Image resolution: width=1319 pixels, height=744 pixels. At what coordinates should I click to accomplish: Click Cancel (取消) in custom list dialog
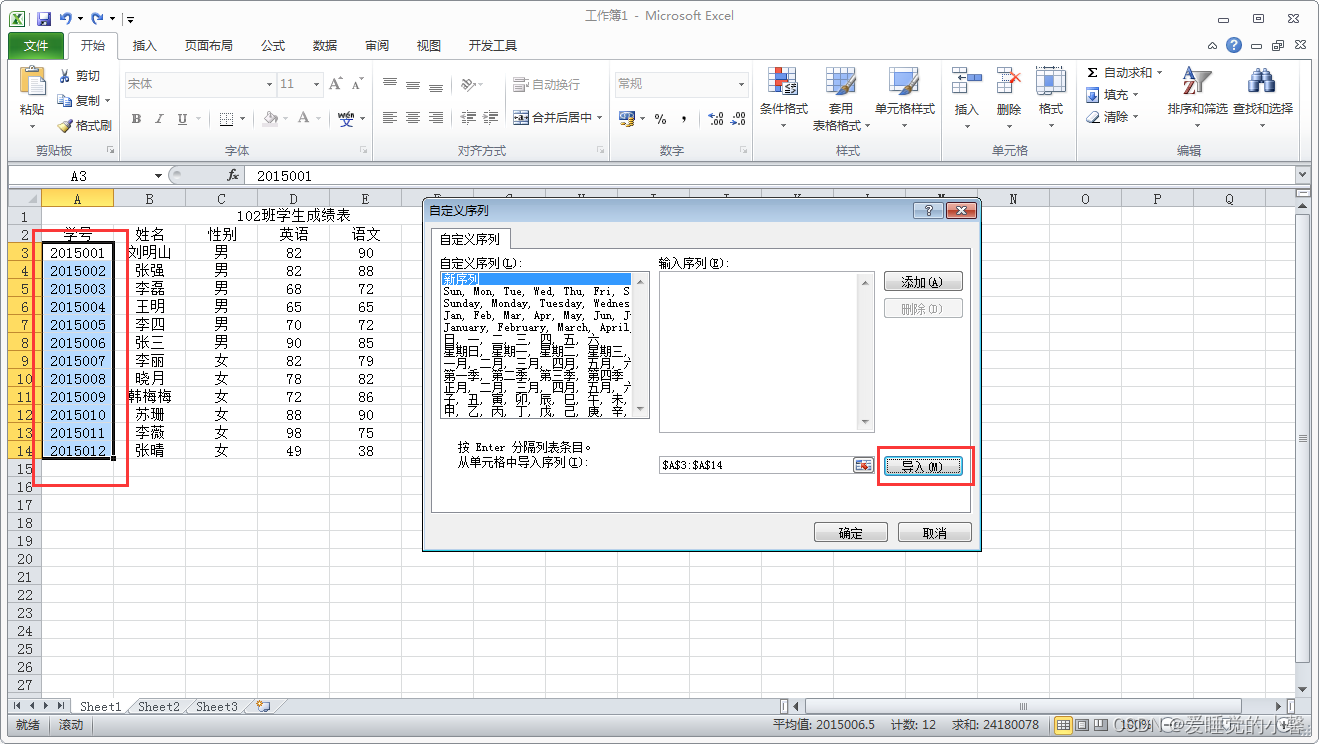click(935, 533)
